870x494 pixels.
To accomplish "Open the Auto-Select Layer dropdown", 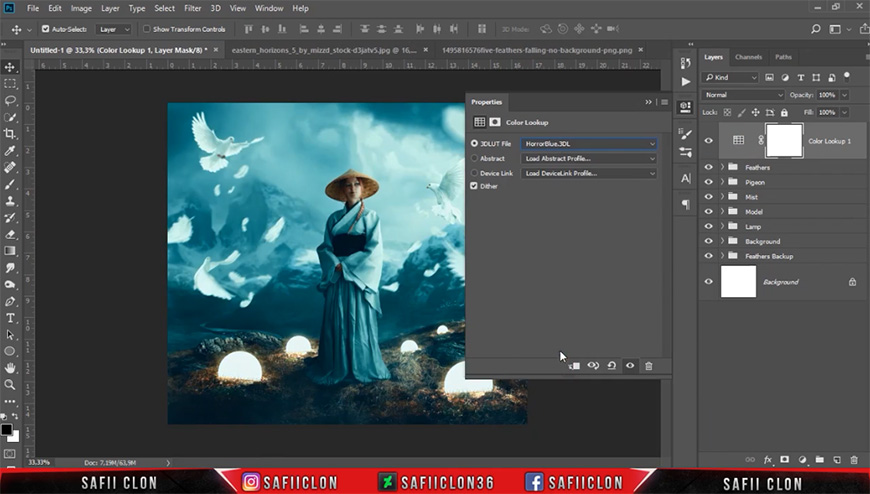I will coord(114,29).
